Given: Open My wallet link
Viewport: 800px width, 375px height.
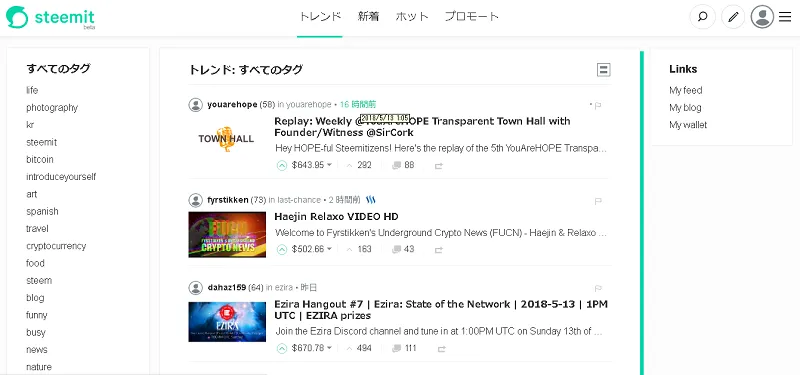Looking at the screenshot, I should (x=688, y=125).
